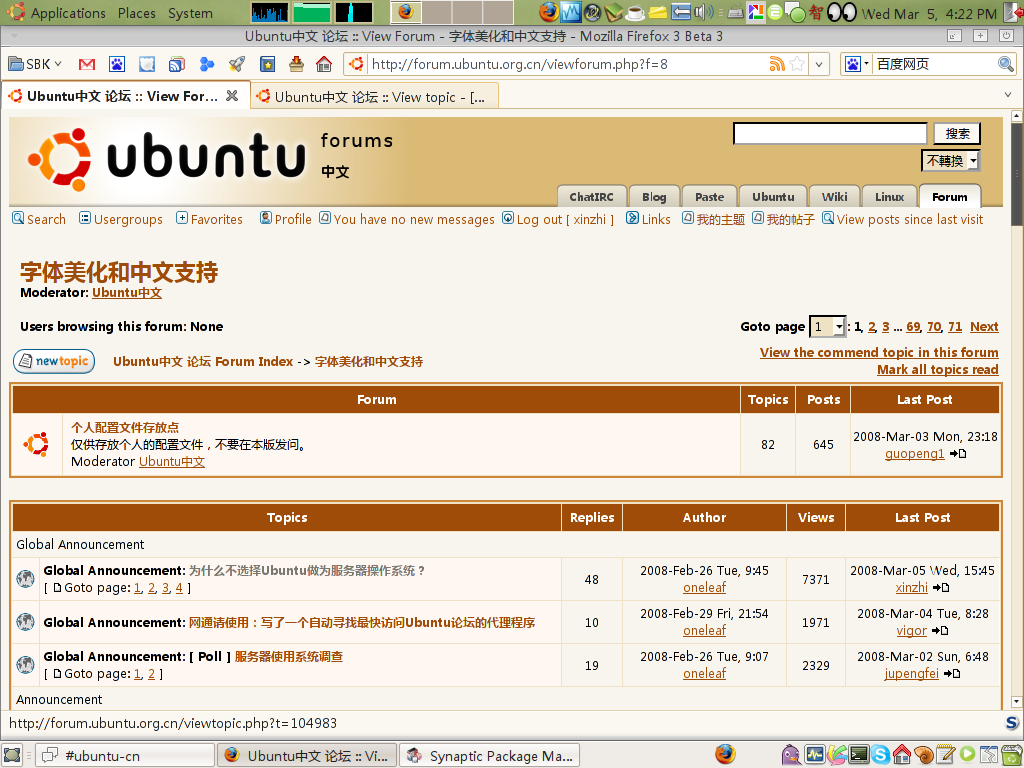Open the SBK bookmarks folder dropdown
This screenshot has width=1024, height=768.
click(x=35, y=64)
